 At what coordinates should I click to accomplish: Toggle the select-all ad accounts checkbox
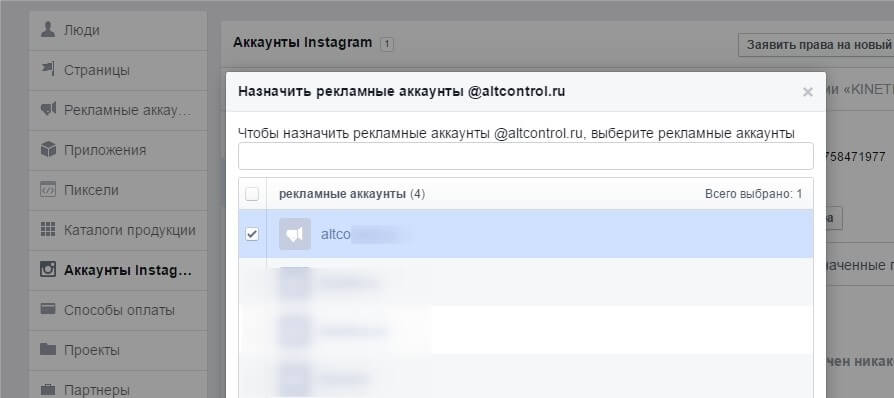click(x=251, y=194)
